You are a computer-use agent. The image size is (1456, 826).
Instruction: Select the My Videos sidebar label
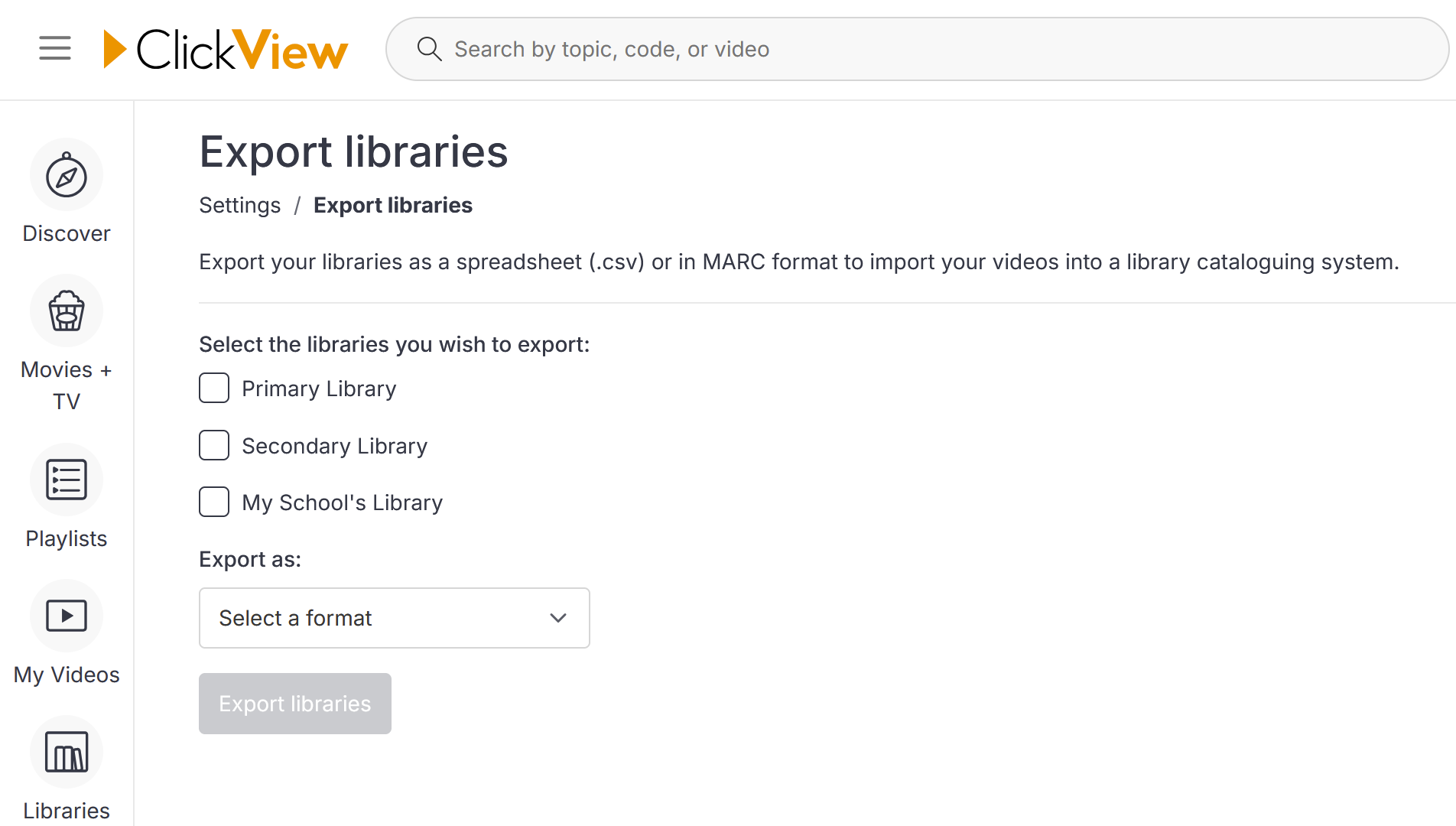coord(67,675)
